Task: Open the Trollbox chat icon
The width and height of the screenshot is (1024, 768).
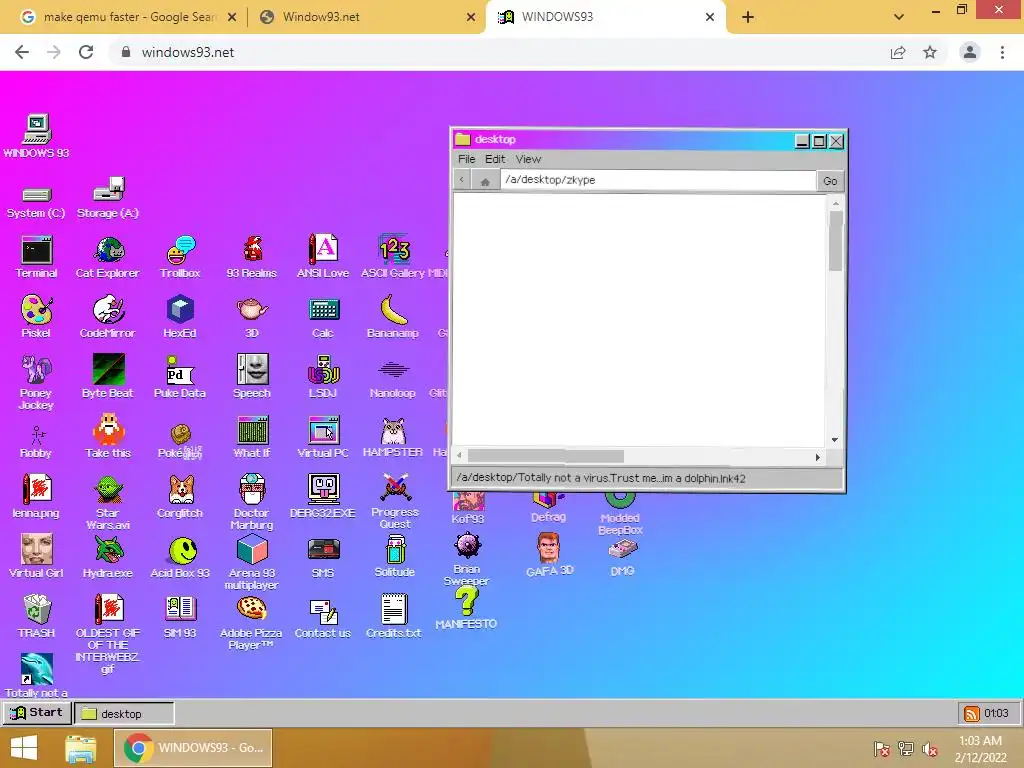Action: 180,256
